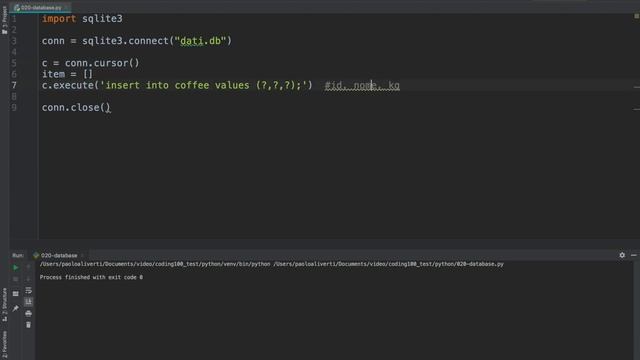This screenshot has width=640, height=360.
Task: Click the inspection status indicator in the editor's top-right corner
Action: coord(636,16)
